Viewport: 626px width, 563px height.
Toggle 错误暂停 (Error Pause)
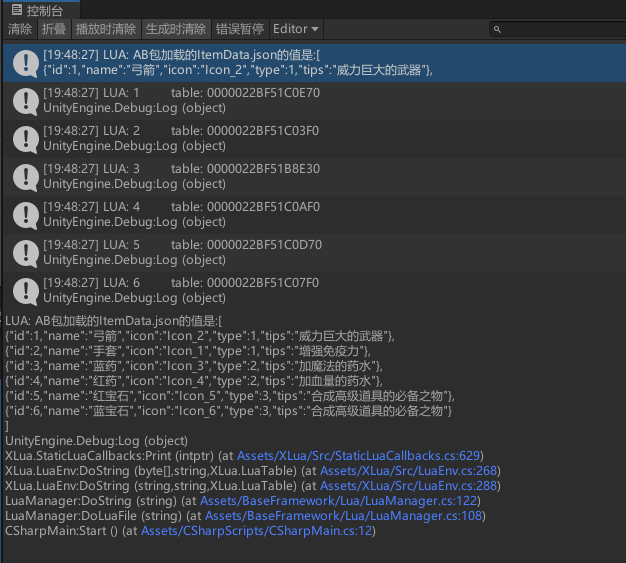(x=240, y=29)
